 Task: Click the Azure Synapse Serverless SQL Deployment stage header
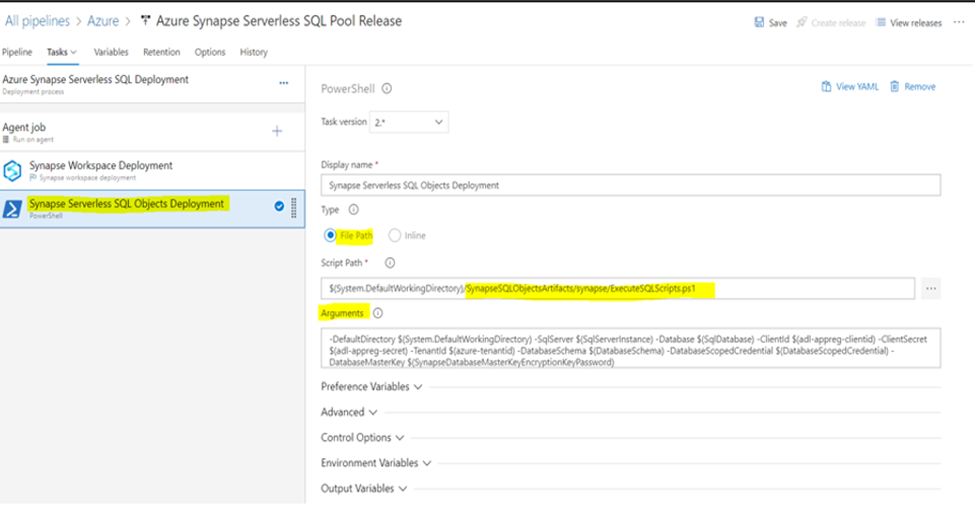click(152, 85)
